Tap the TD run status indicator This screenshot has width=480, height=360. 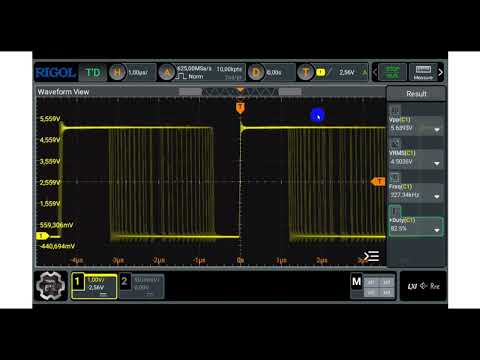click(x=93, y=72)
